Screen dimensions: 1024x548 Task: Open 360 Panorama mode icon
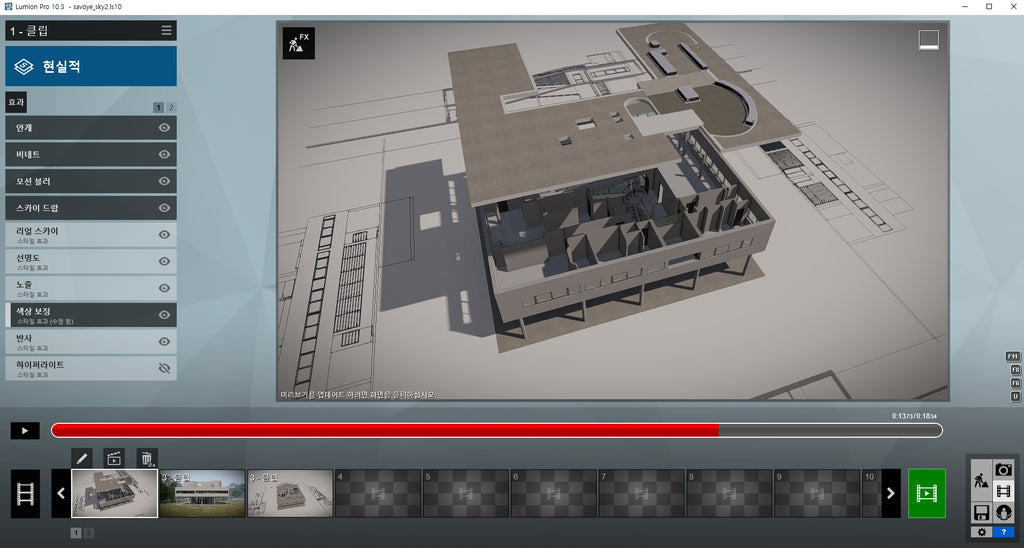tap(1004, 512)
